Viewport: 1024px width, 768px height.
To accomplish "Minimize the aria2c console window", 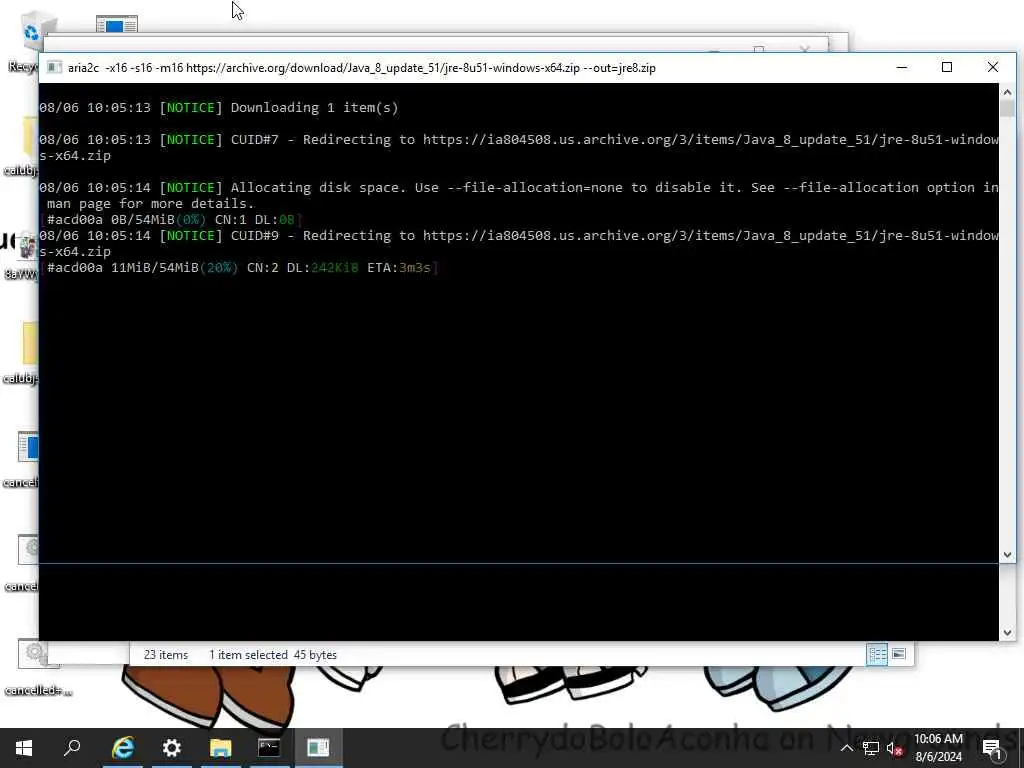I will 902,67.
